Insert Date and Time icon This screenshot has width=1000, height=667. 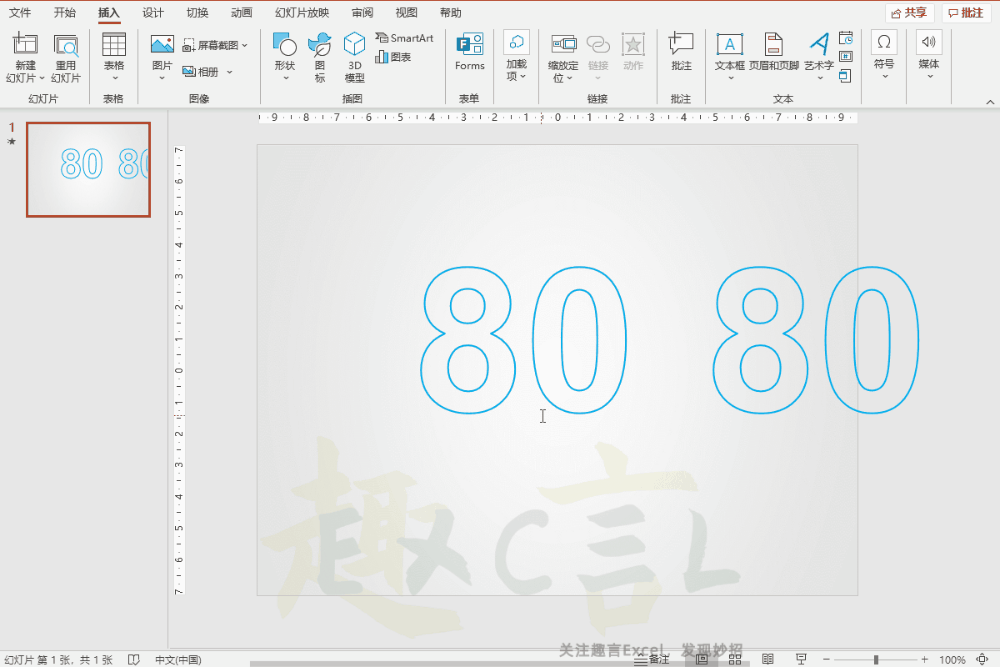[846, 38]
